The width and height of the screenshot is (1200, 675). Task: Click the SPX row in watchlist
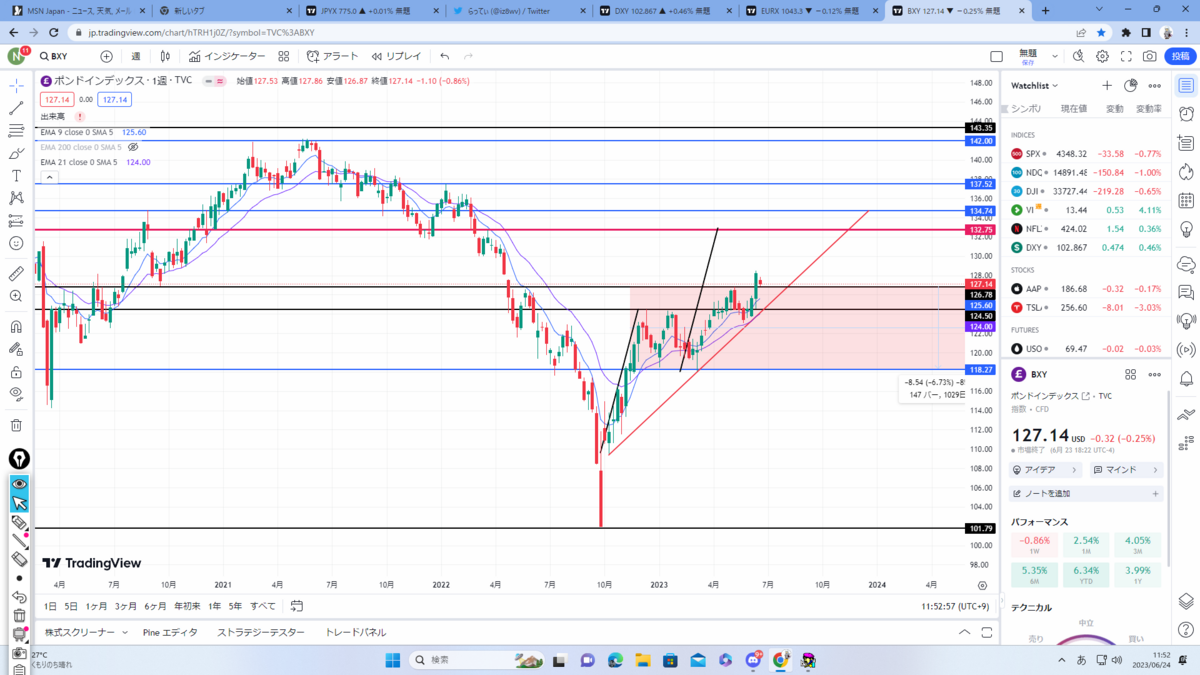click(x=1086, y=154)
